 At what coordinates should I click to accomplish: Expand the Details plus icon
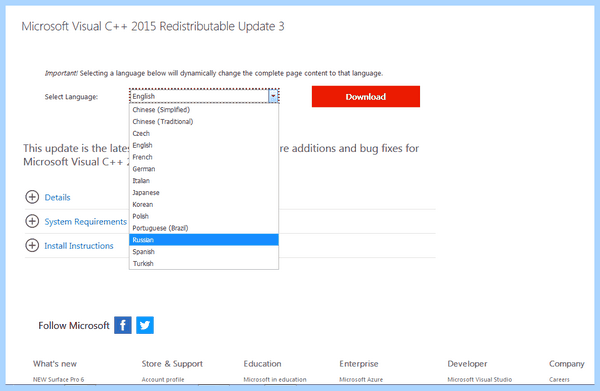tap(32, 197)
